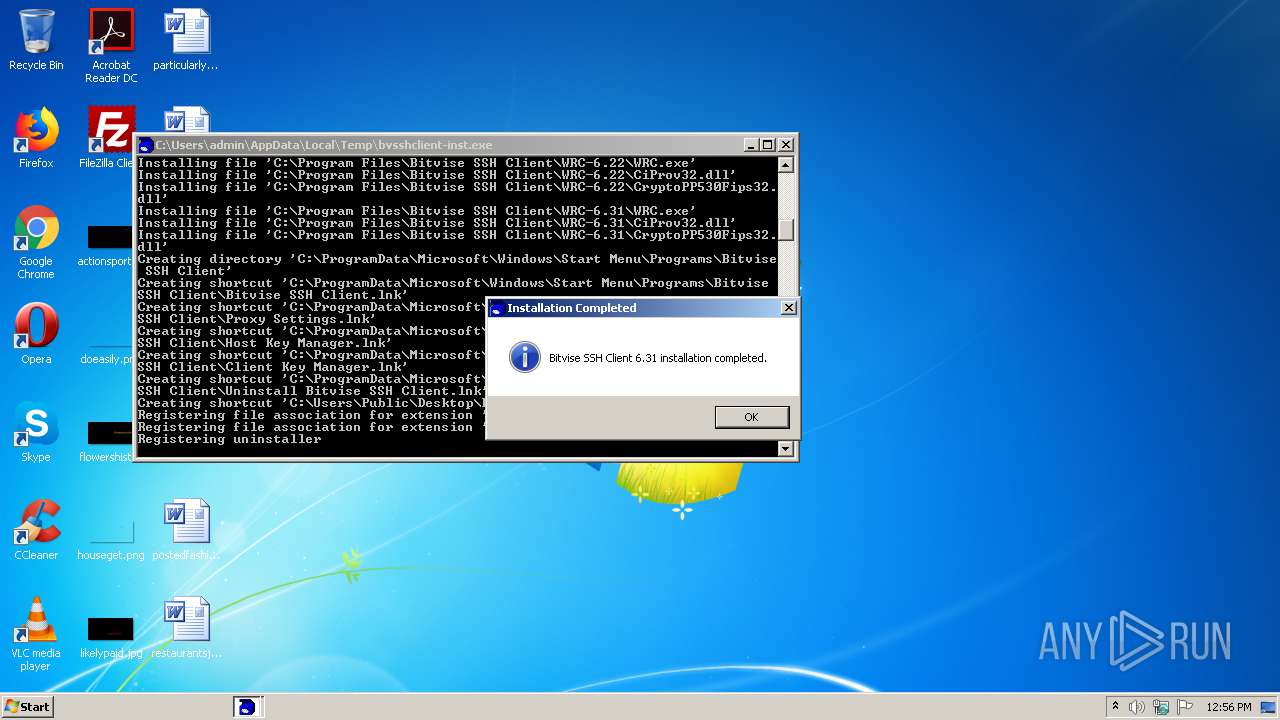Open Acrobat Reader DC desktop shortcut
1280x720 pixels.
click(111, 45)
